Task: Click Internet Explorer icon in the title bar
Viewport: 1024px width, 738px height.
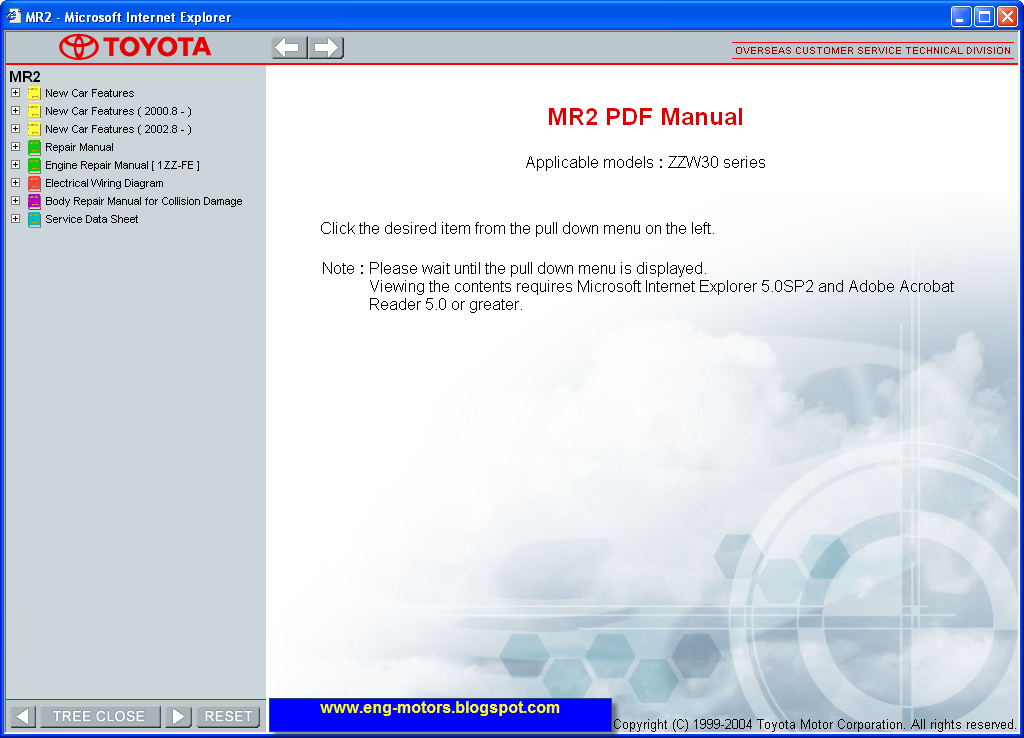Action: coord(13,16)
